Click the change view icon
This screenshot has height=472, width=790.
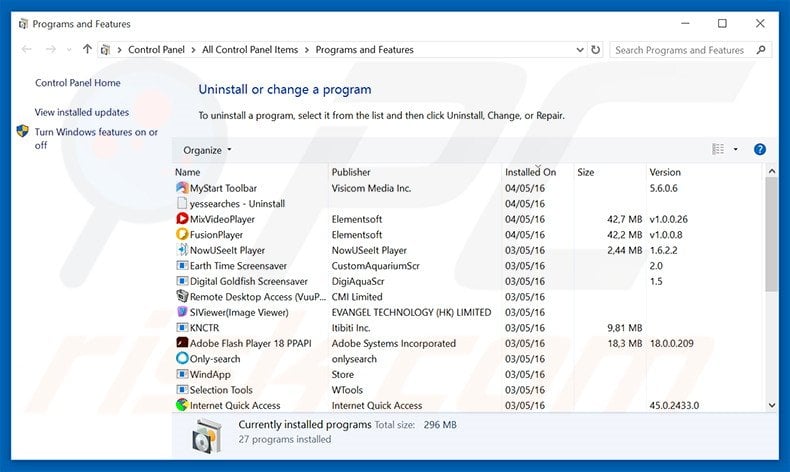pyautogui.click(x=718, y=149)
